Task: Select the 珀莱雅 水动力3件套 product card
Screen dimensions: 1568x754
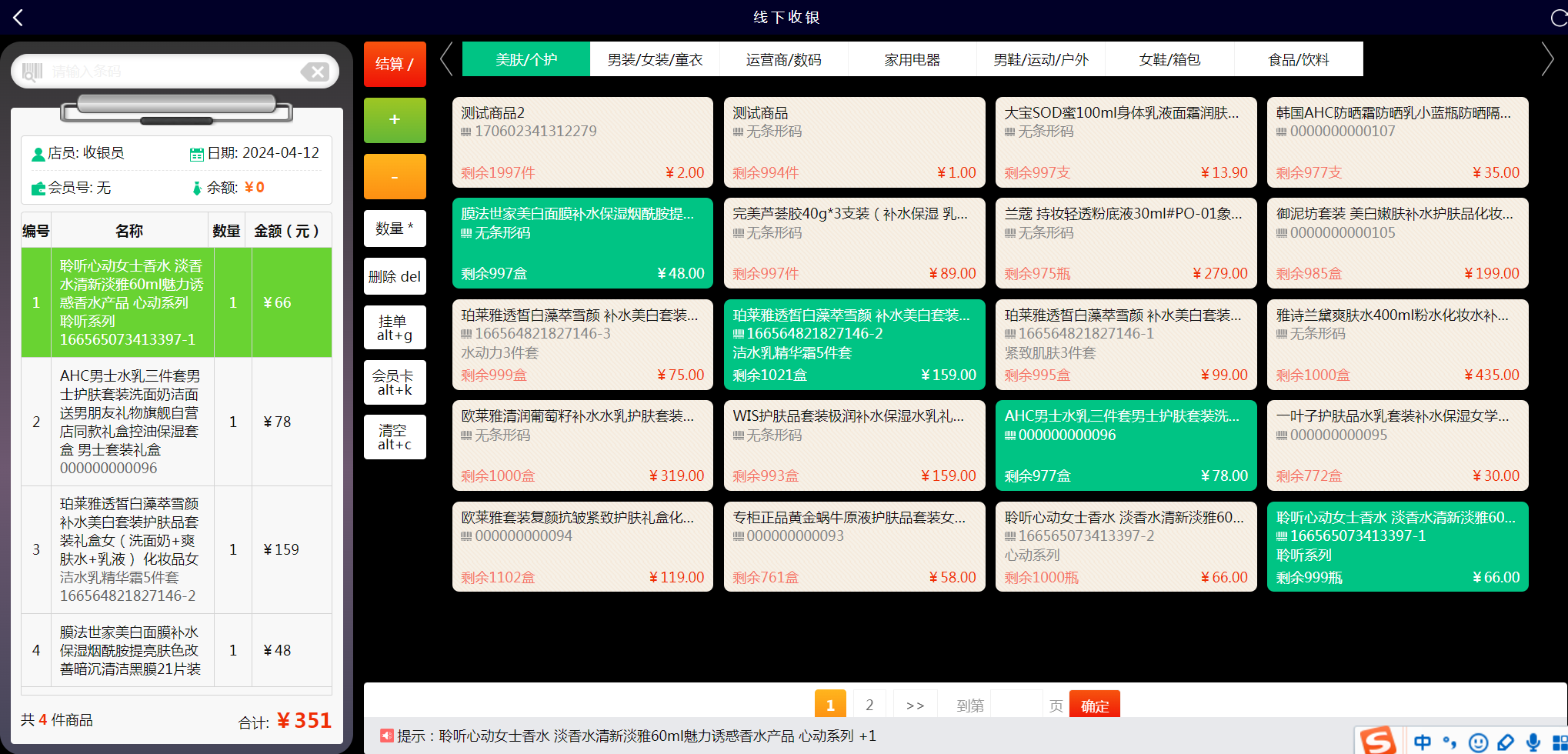Action: click(x=582, y=345)
